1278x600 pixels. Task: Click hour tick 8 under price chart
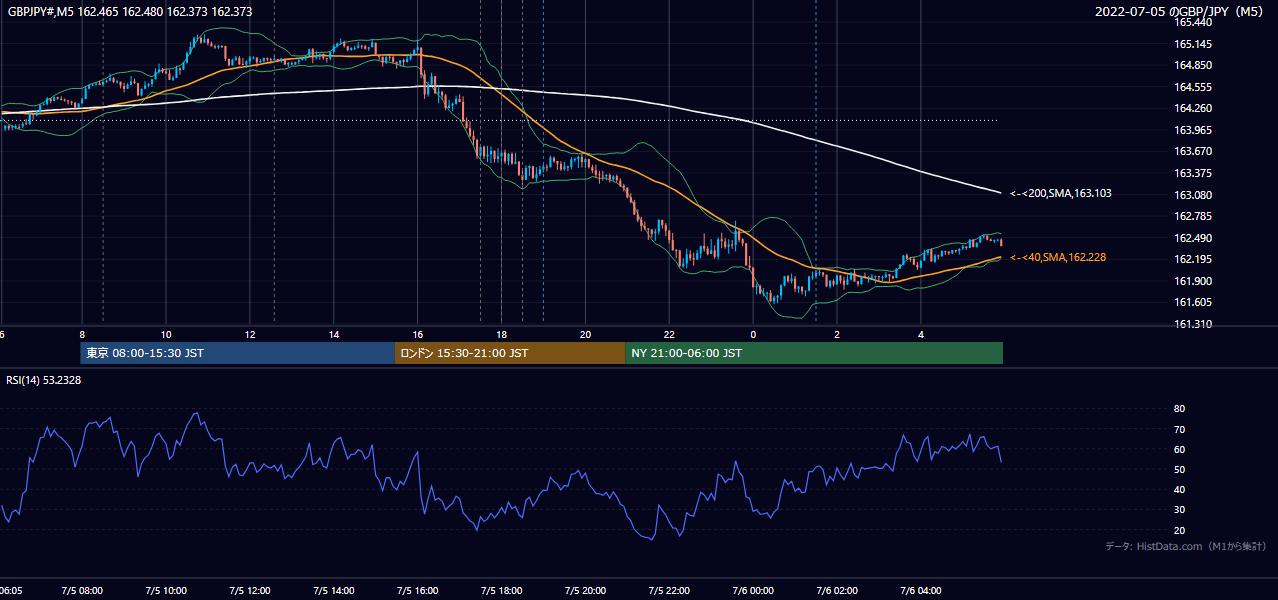82,335
